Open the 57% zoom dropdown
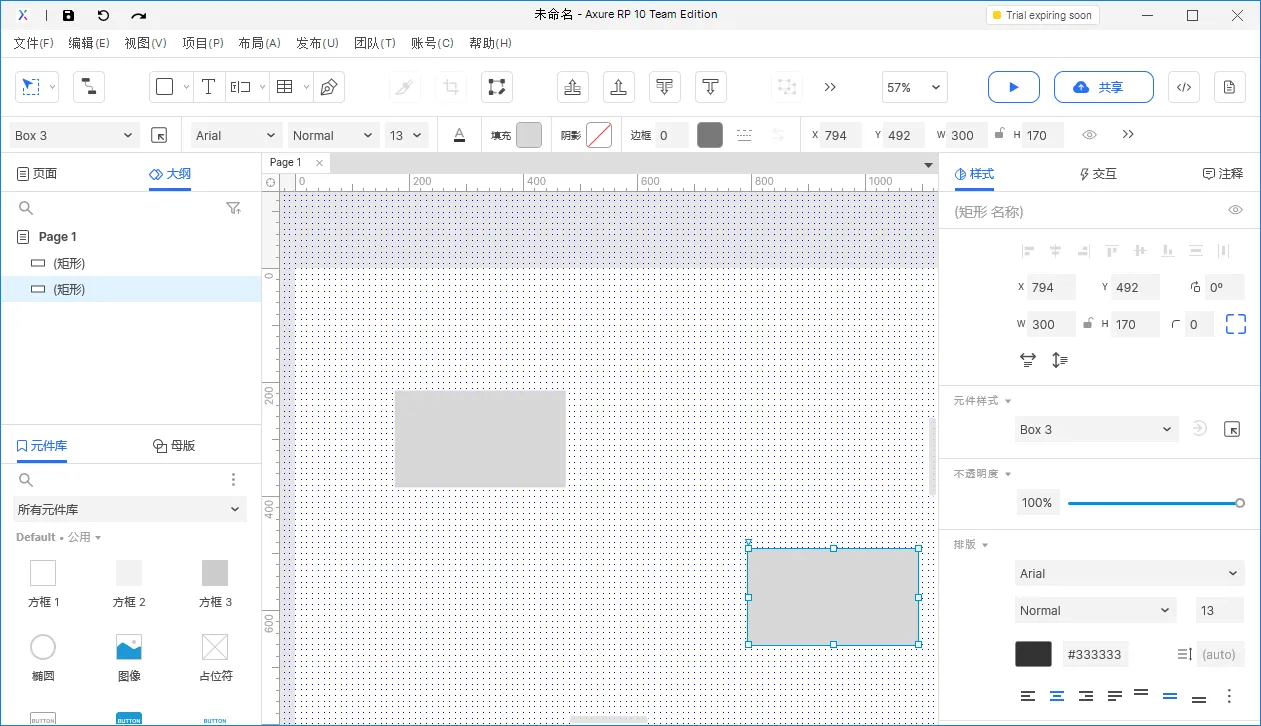 click(x=914, y=87)
